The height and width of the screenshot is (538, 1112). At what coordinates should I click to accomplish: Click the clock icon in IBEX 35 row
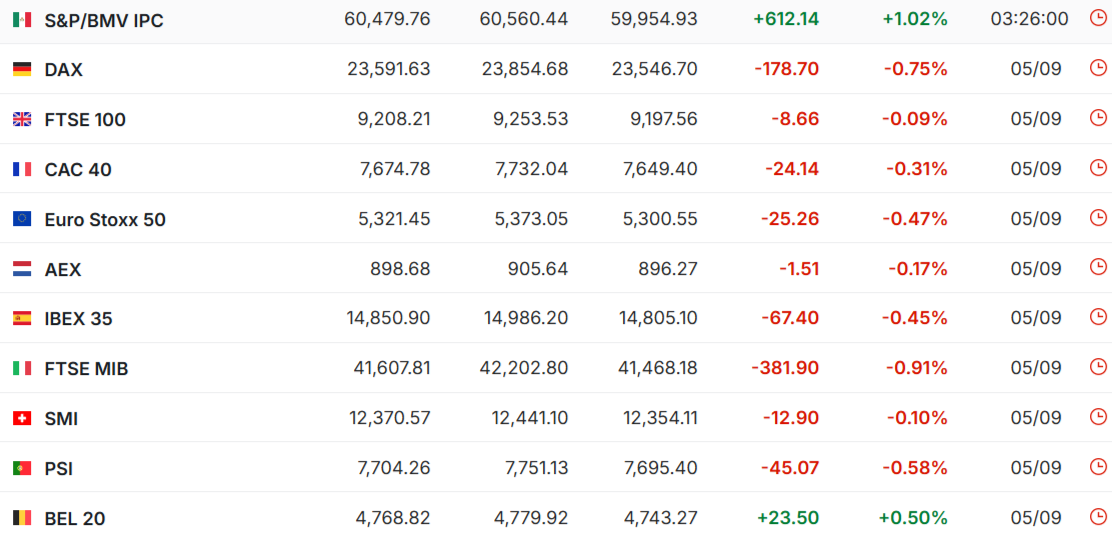pyautogui.click(x=1097, y=317)
